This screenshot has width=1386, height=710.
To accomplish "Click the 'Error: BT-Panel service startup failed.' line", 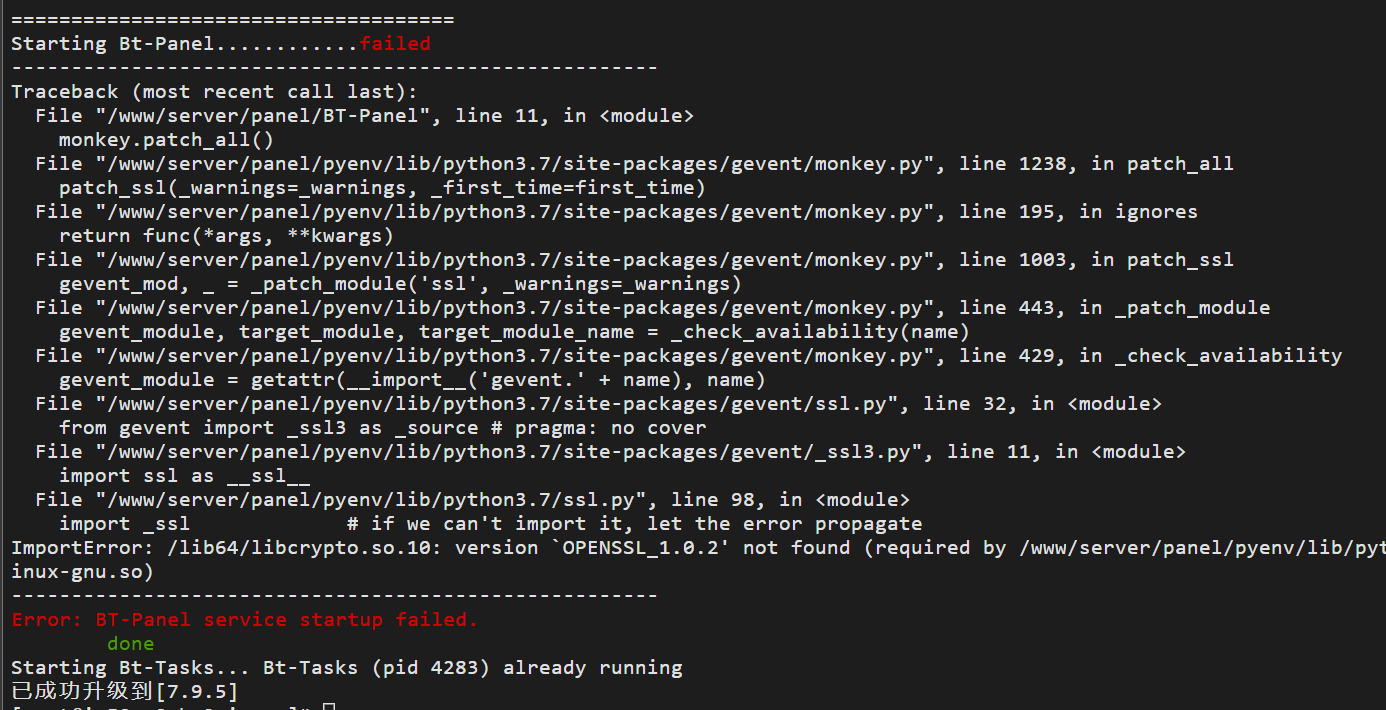I will 245,620.
